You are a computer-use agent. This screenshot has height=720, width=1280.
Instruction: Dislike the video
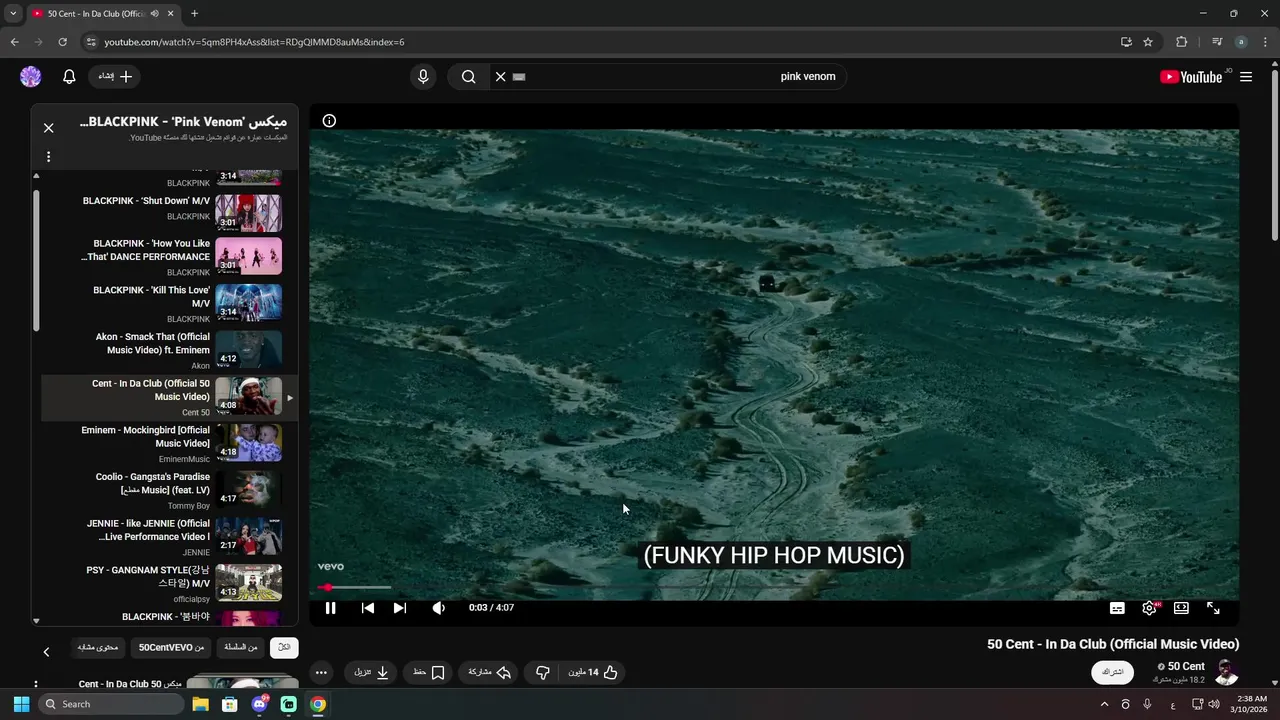[x=543, y=673]
